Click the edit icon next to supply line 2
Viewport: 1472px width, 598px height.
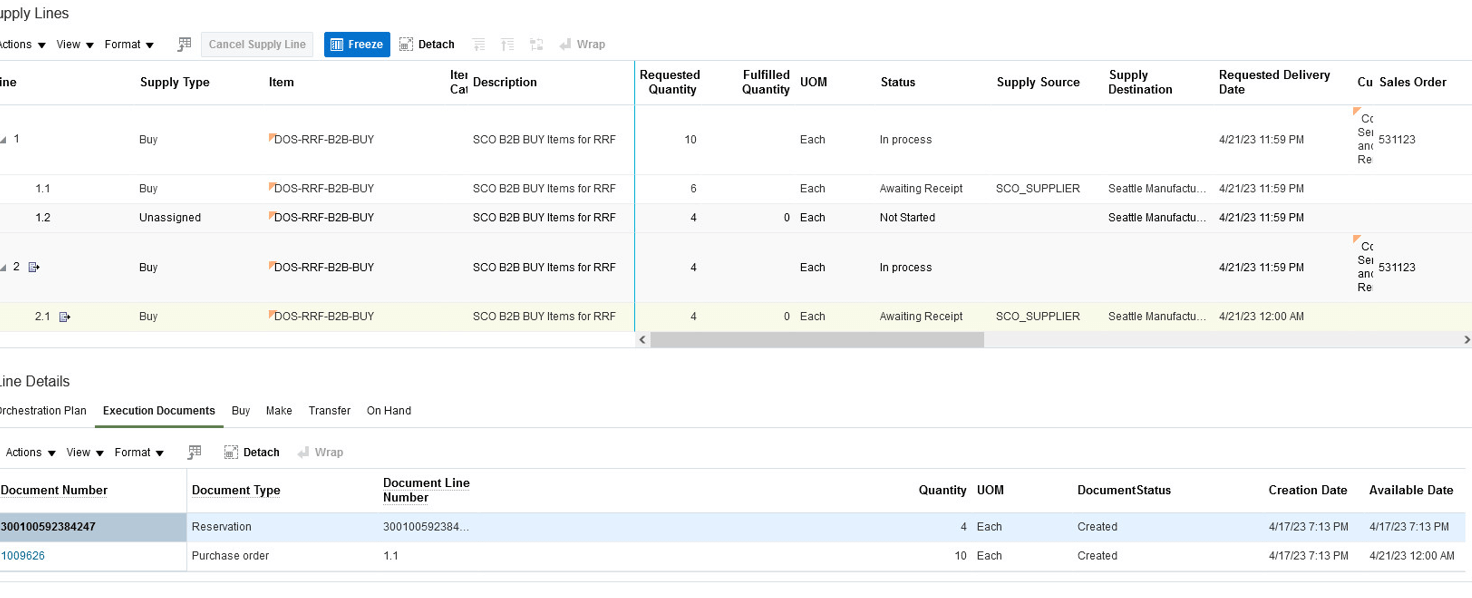click(x=35, y=267)
